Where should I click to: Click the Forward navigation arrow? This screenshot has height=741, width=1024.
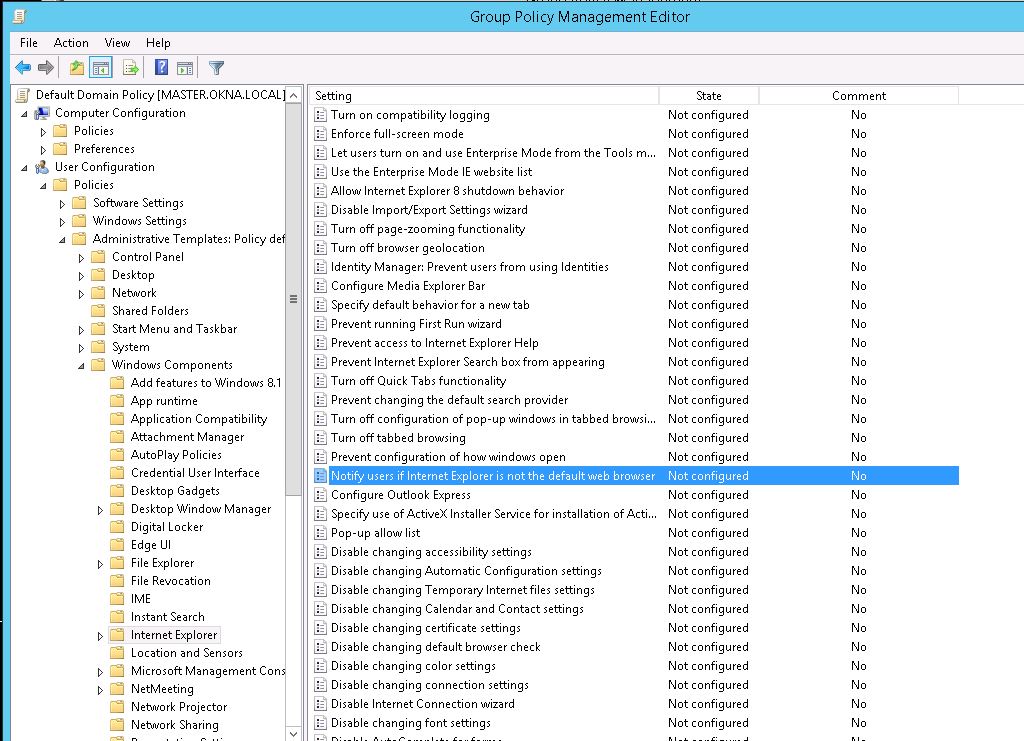[x=44, y=67]
